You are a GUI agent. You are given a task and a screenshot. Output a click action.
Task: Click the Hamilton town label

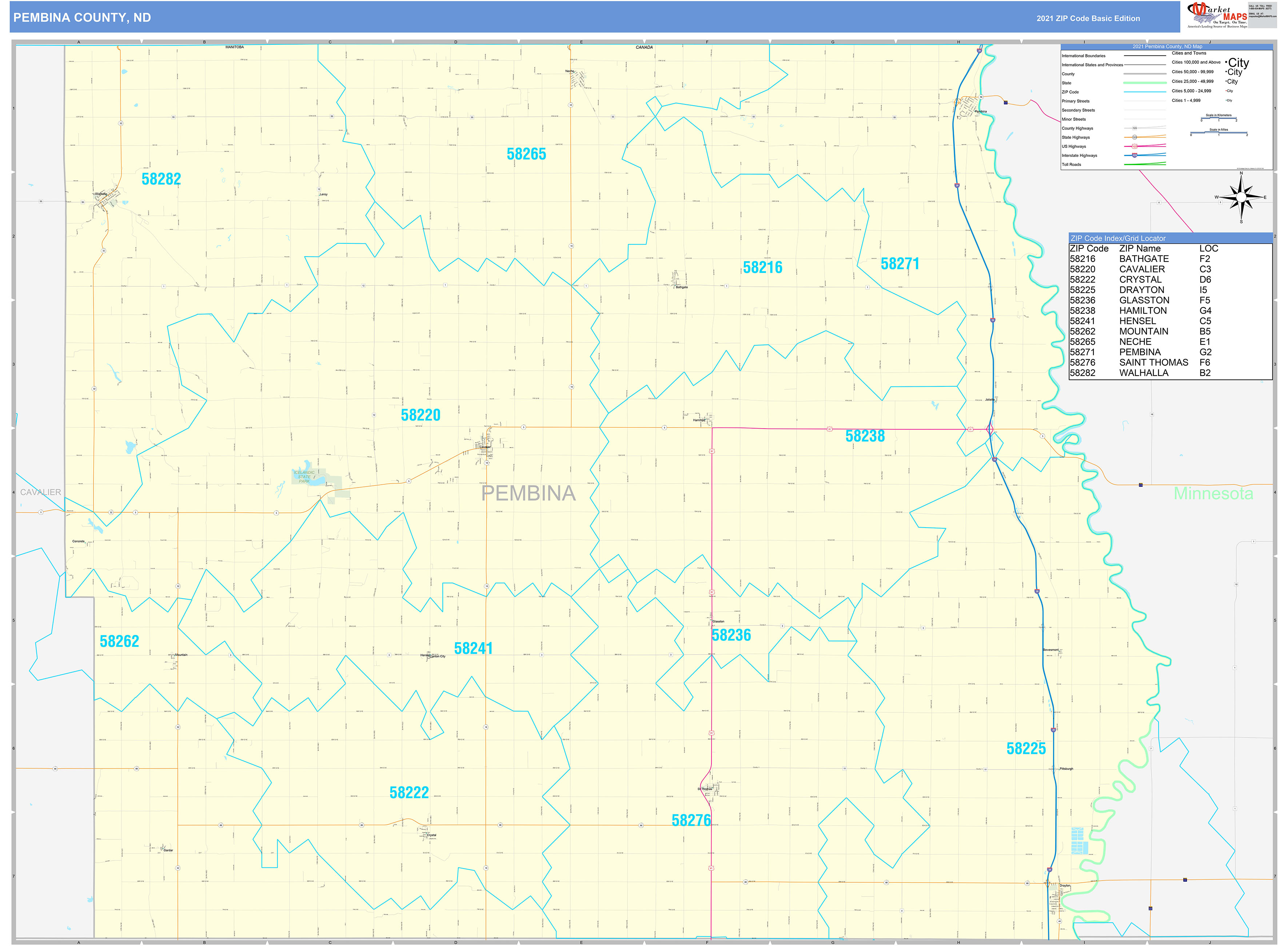tap(699, 420)
